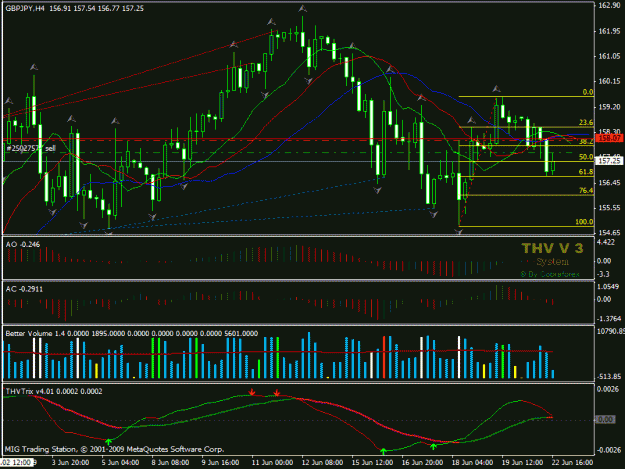Click the 16 Jun 20:00 time label
Screen dimensions: 625x469
422,462
